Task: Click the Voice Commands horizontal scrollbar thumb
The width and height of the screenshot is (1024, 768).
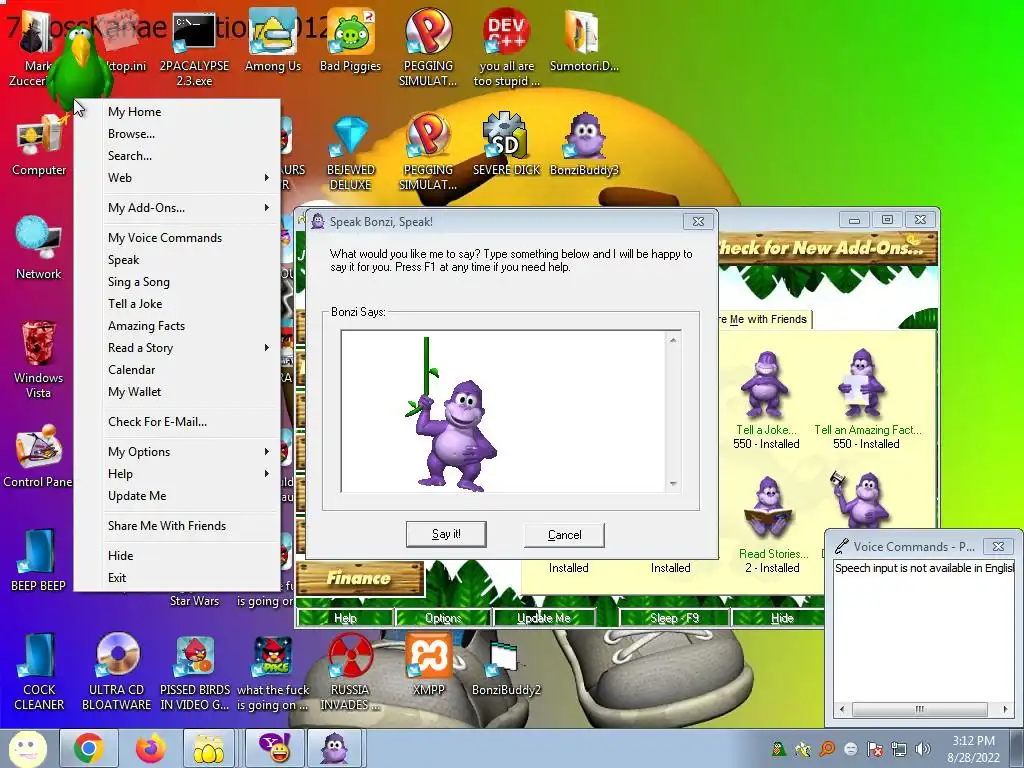Action: click(920, 709)
